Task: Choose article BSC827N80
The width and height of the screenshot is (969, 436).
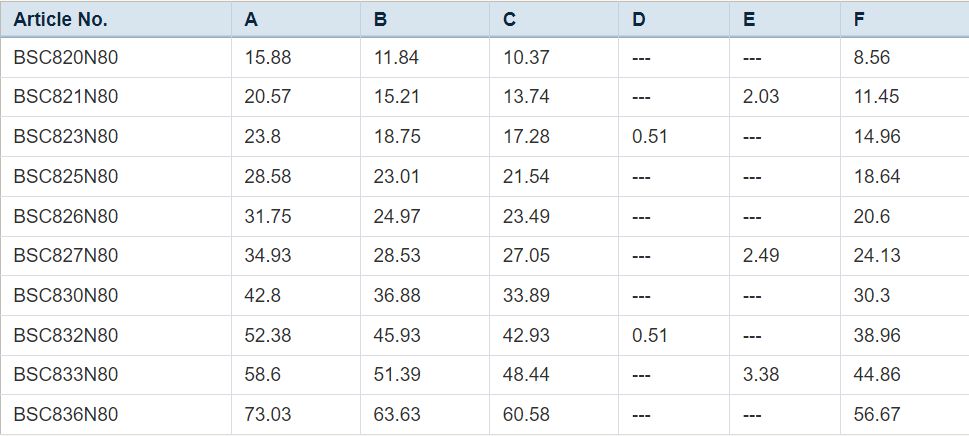Action: click(x=66, y=256)
